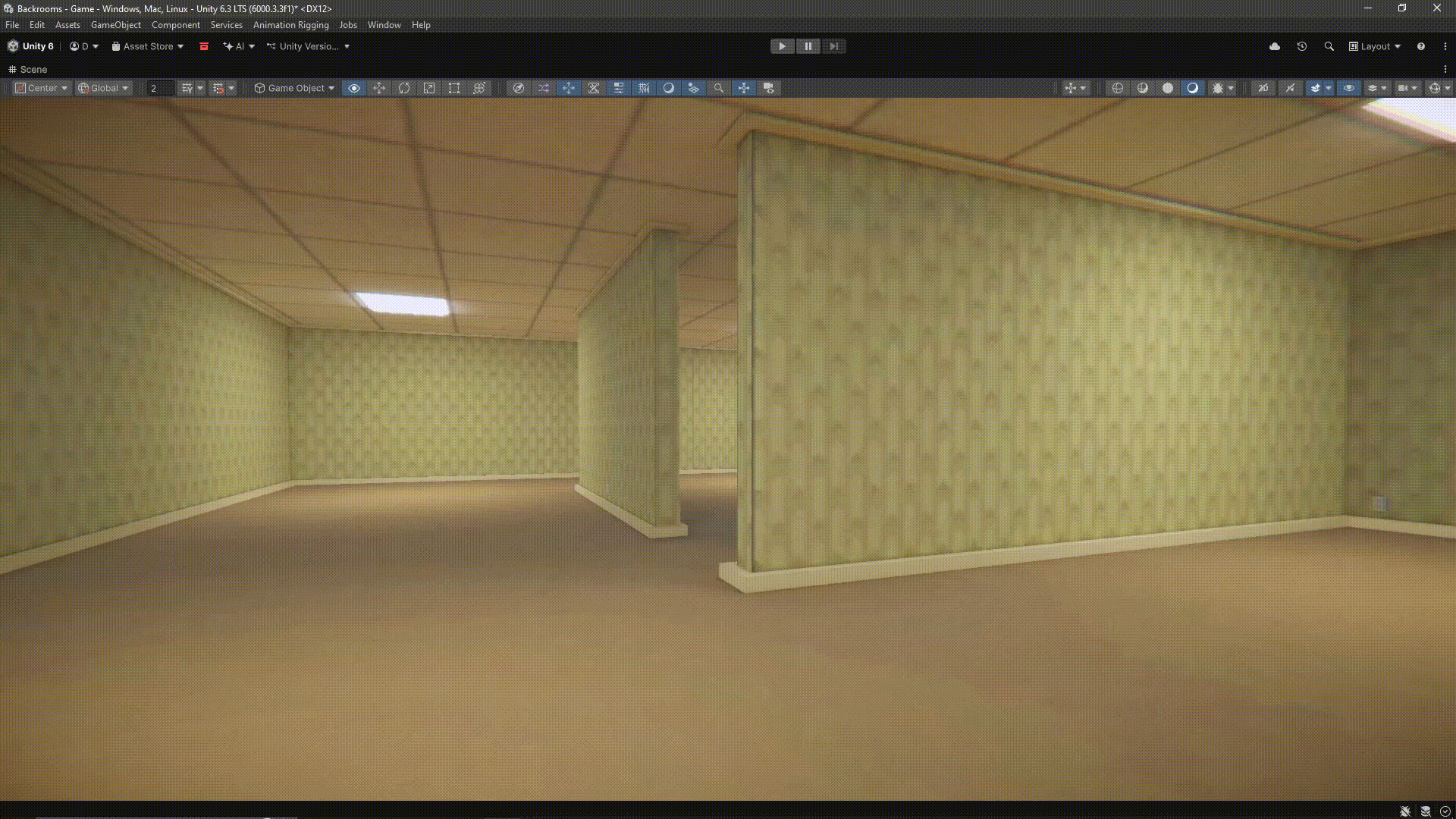Click the Pause button

point(808,46)
